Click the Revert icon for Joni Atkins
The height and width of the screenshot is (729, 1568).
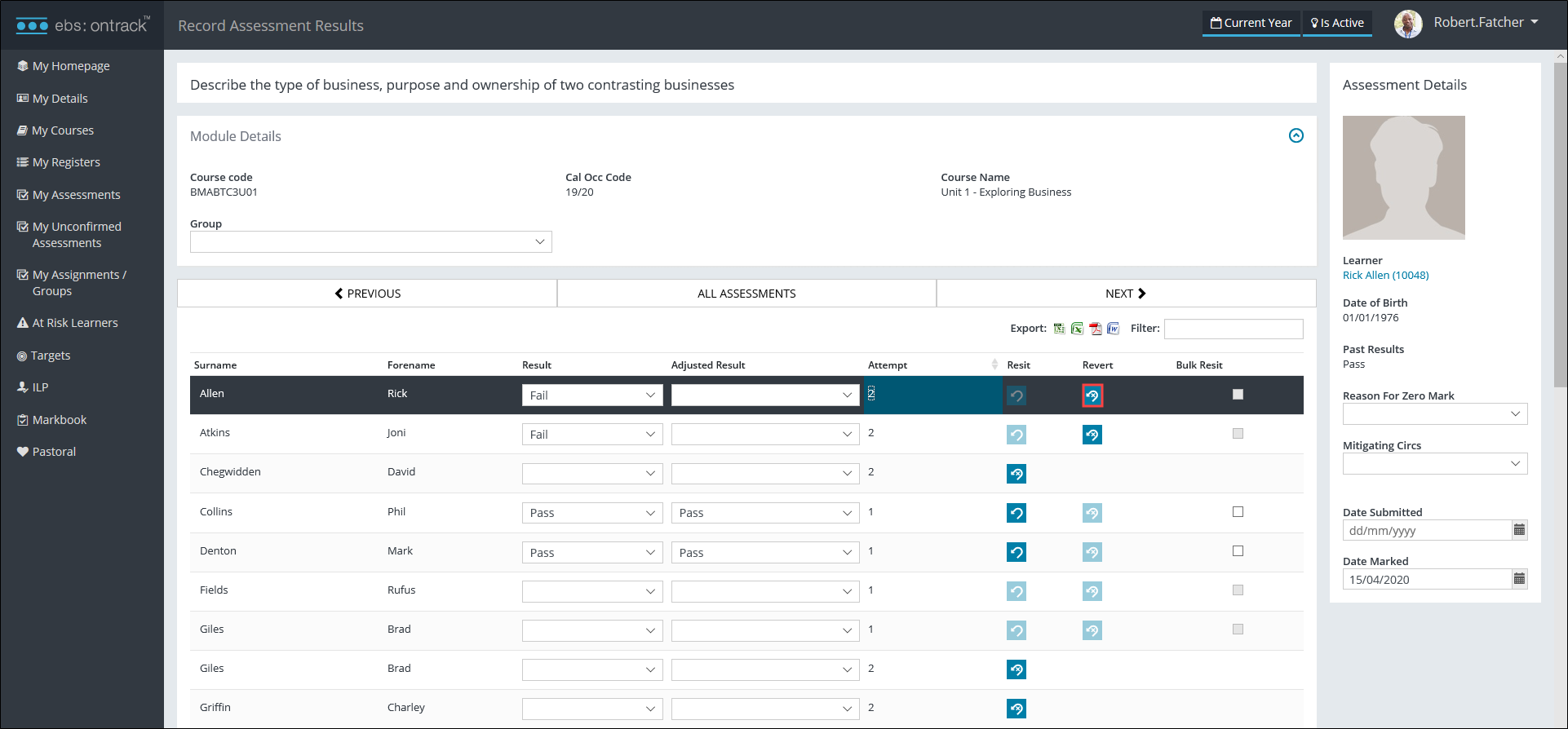pos(1092,435)
